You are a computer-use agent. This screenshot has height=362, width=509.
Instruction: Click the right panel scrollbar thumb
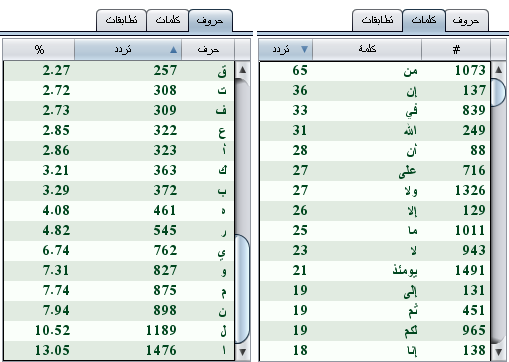point(499,92)
